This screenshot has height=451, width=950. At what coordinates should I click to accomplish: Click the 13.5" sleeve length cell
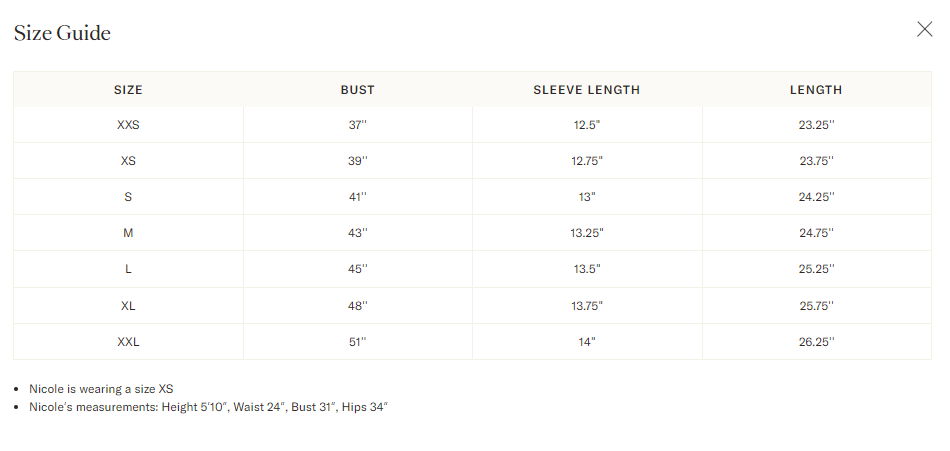point(587,269)
